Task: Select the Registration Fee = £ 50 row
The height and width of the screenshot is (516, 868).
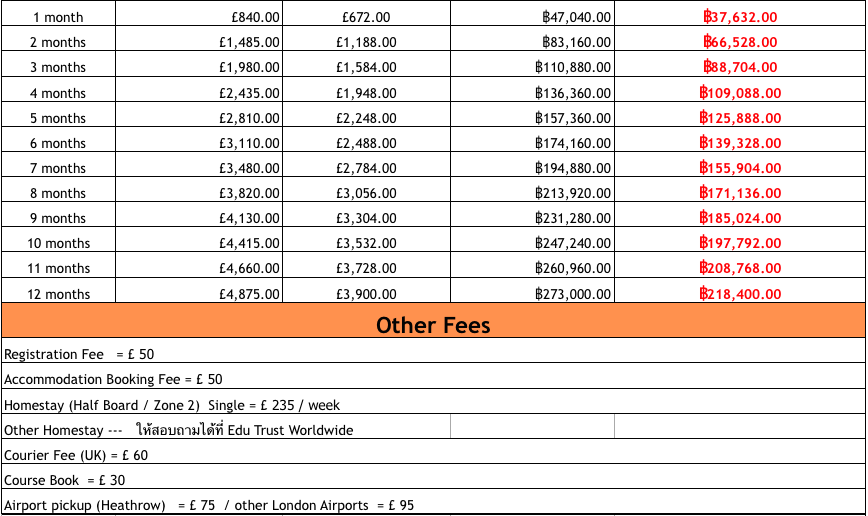Action: [x=80, y=354]
